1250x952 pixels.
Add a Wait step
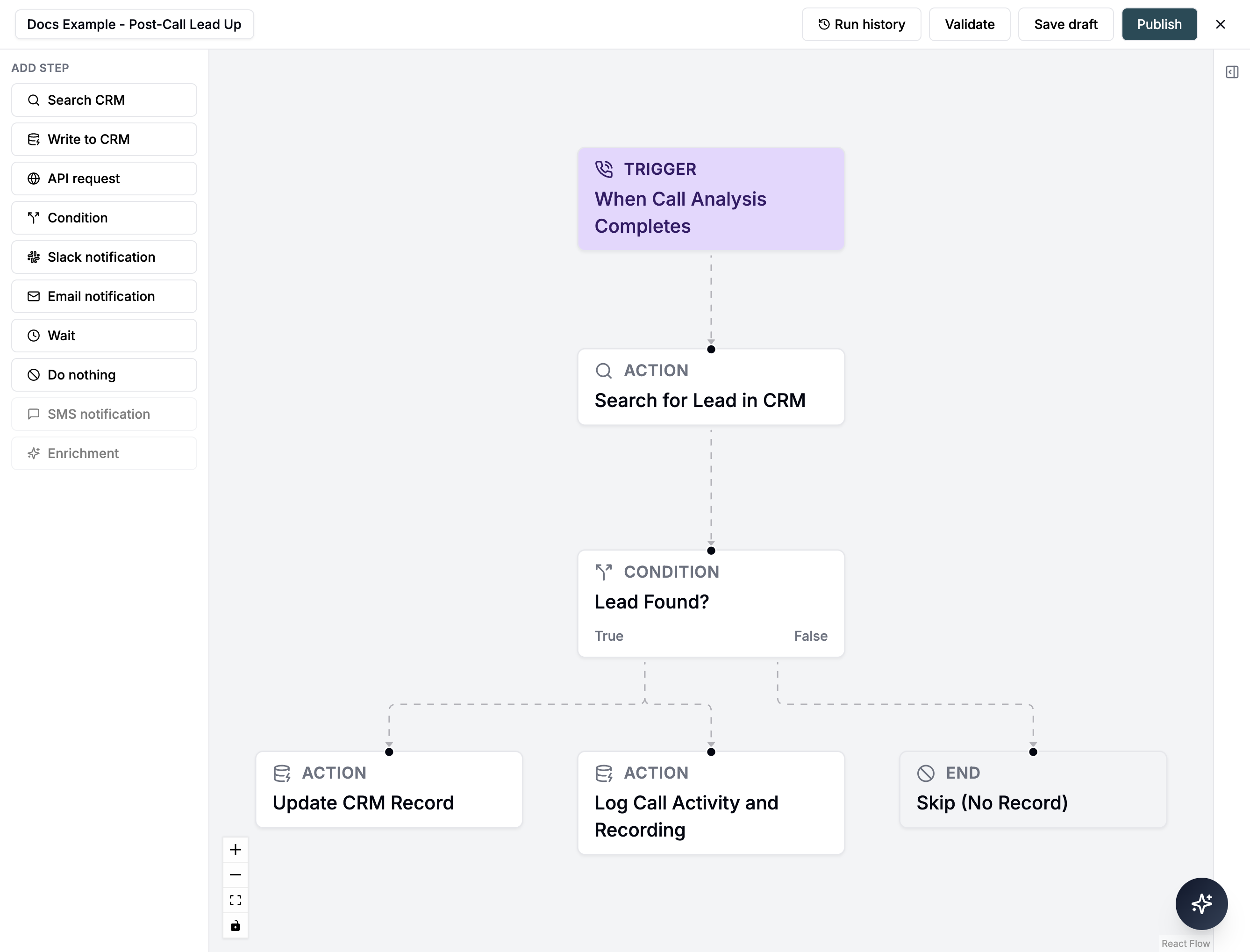(104, 336)
